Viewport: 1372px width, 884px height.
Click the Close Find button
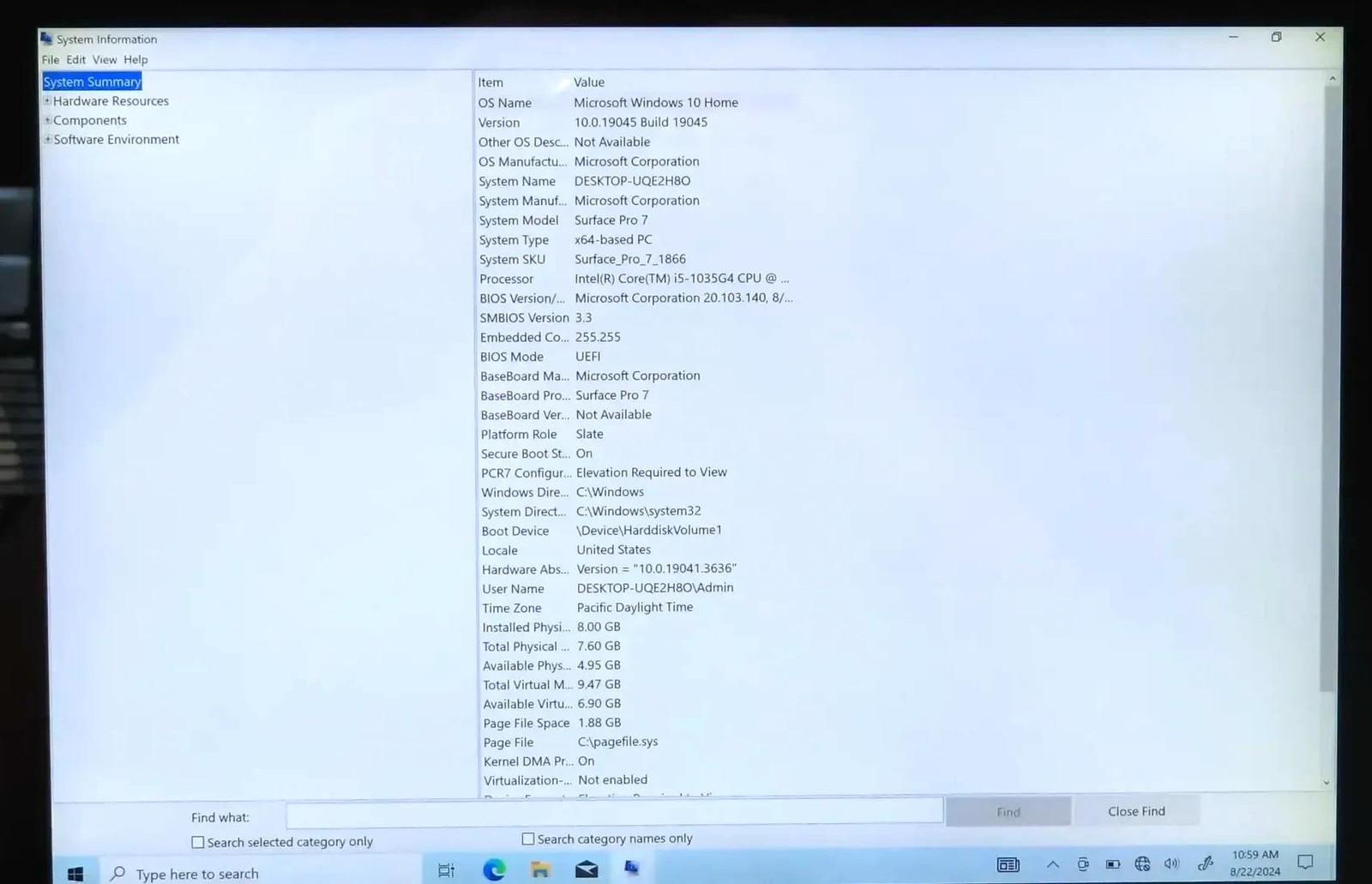coord(1136,811)
